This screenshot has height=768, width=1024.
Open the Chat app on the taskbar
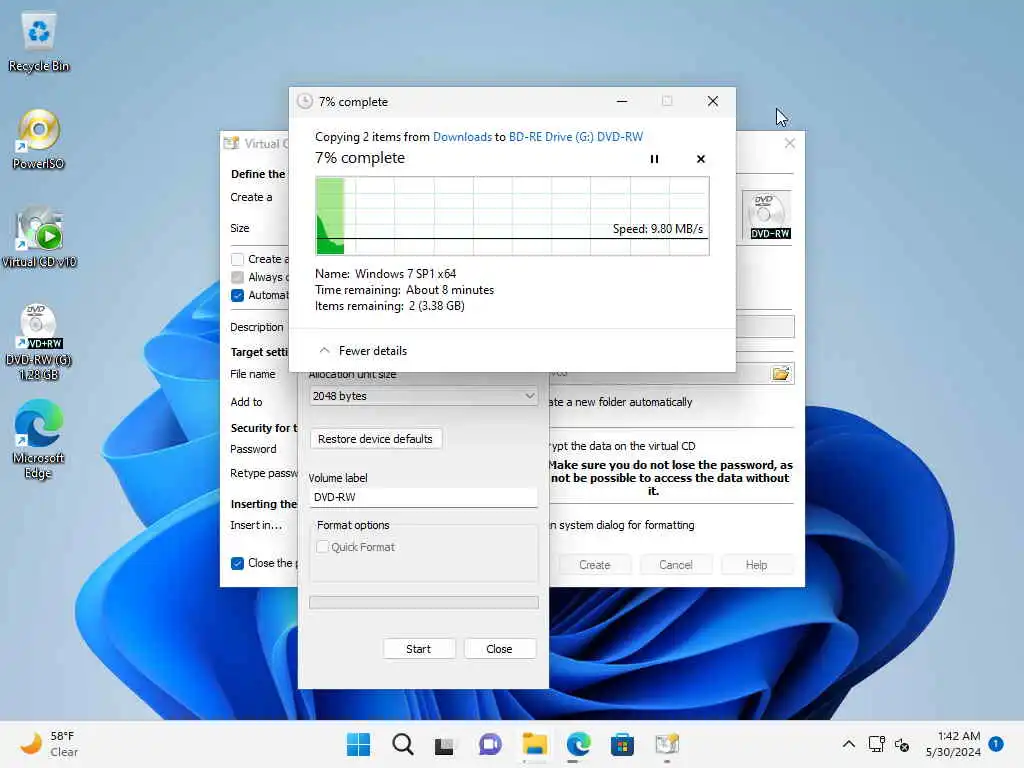tap(490, 744)
